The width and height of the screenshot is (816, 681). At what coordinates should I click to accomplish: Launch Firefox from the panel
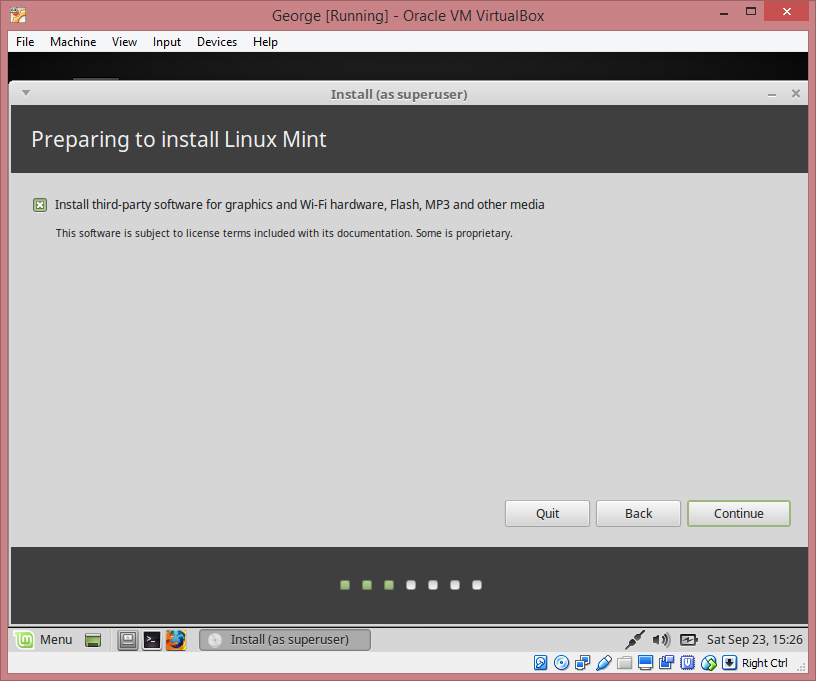[176, 640]
